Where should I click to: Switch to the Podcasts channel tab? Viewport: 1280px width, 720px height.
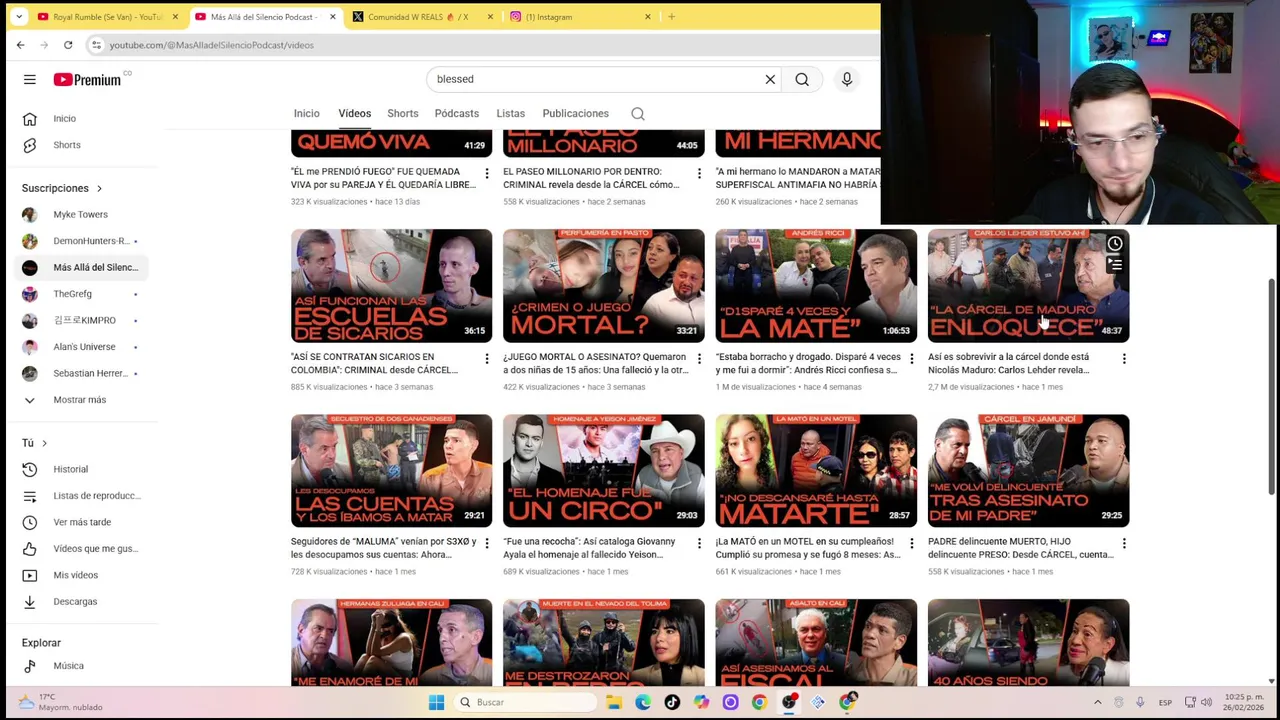pyautogui.click(x=457, y=113)
